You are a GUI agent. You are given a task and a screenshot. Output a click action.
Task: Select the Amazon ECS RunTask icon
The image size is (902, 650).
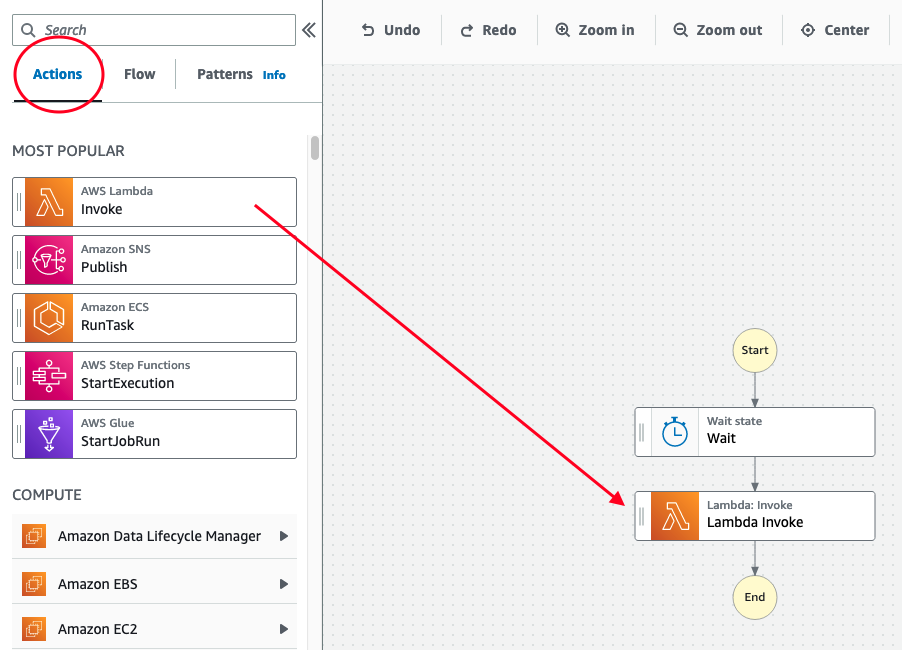click(x=48, y=317)
